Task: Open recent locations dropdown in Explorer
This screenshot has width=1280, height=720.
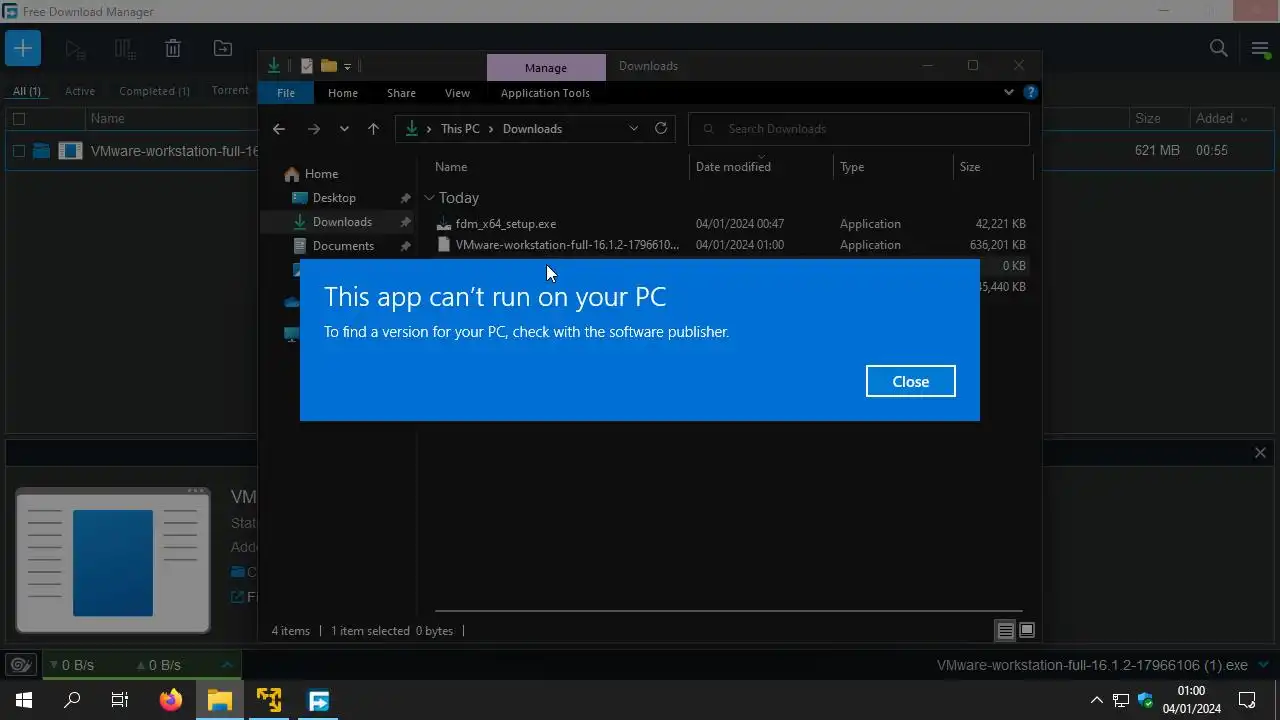Action: pos(344,129)
